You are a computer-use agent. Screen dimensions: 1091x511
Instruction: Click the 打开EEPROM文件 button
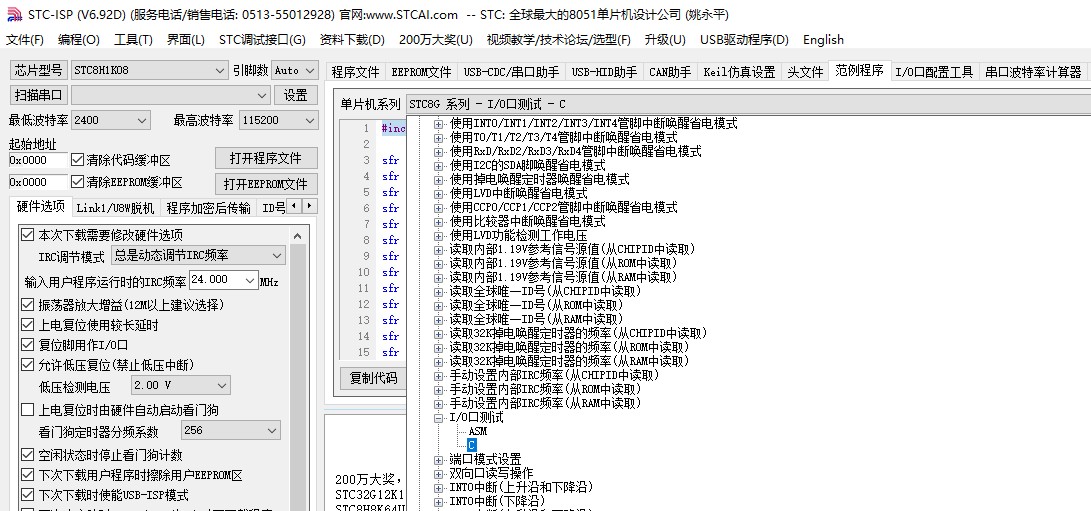266,184
